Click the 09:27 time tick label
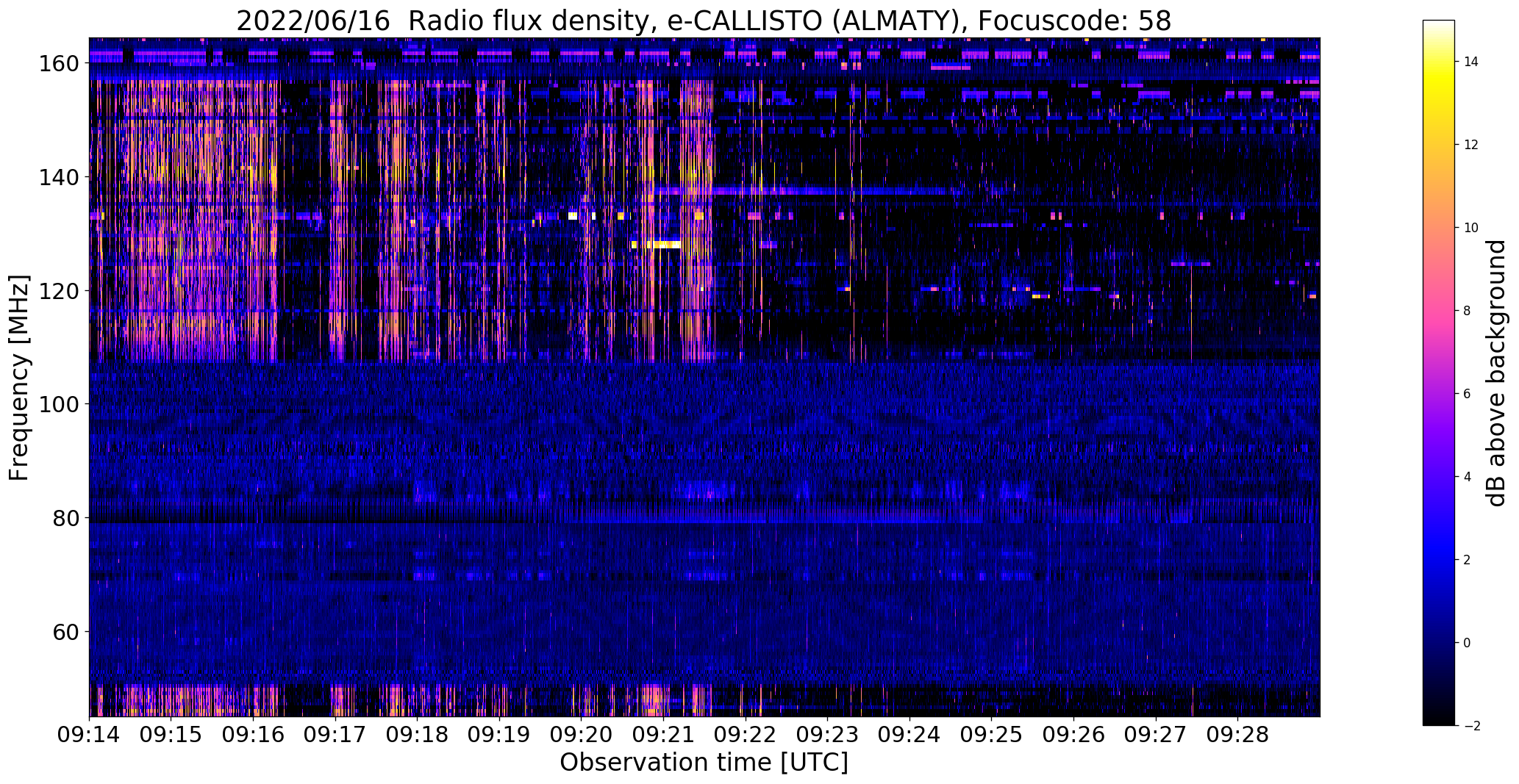Viewport: 1519px width, 784px height. point(1156,735)
